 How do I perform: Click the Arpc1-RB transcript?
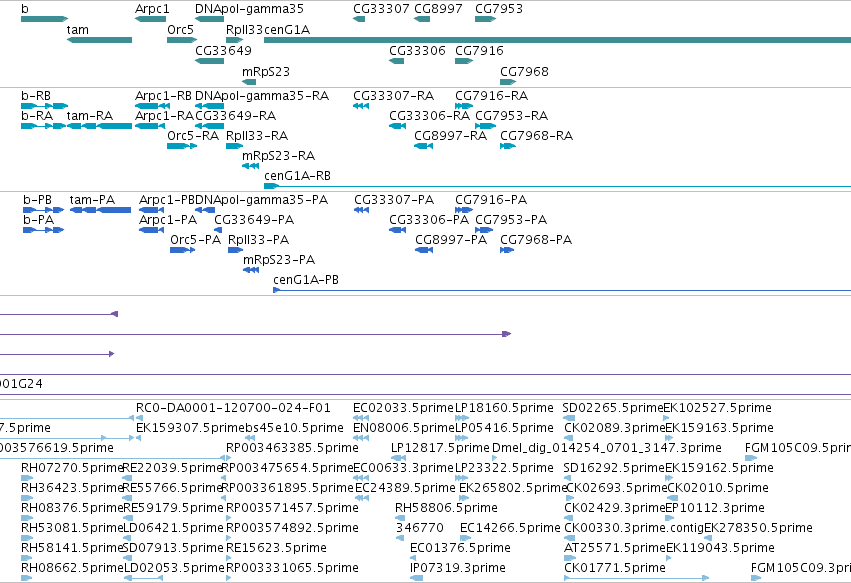click(153, 106)
